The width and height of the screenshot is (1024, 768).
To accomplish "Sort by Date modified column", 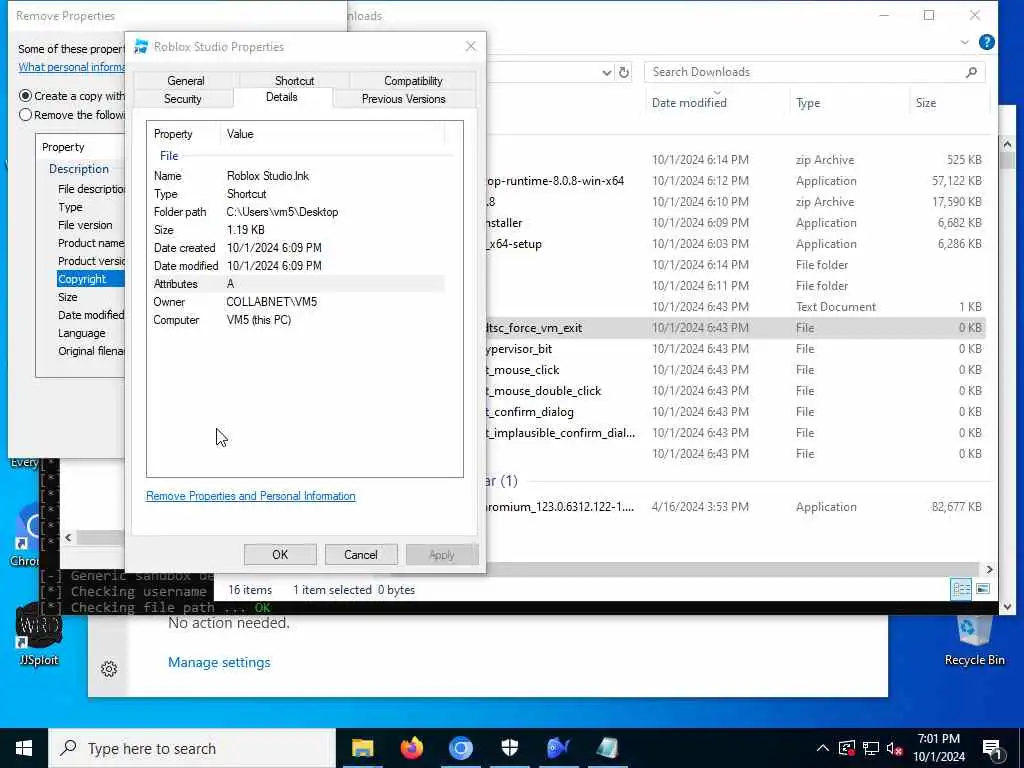I will [x=689, y=103].
